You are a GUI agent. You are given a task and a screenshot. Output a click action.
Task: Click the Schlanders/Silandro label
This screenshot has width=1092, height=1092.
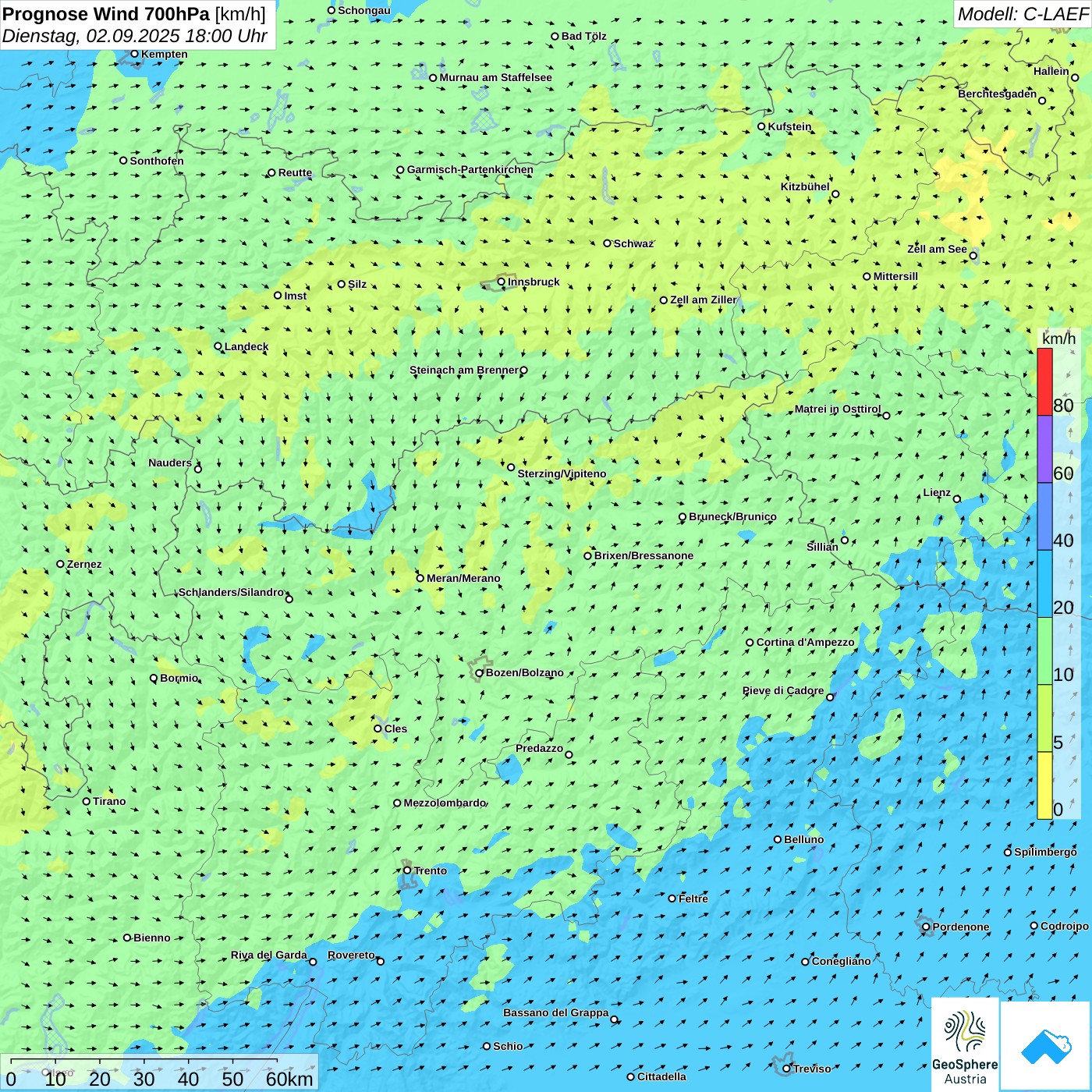tap(231, 592)
